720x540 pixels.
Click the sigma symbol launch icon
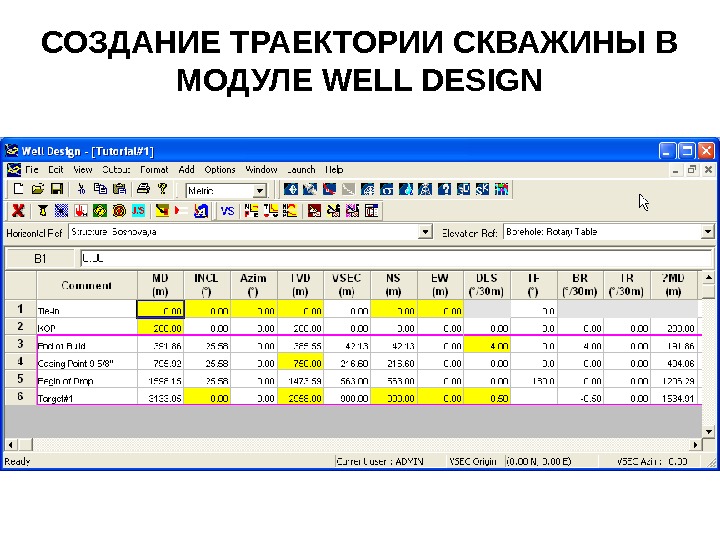387,189
